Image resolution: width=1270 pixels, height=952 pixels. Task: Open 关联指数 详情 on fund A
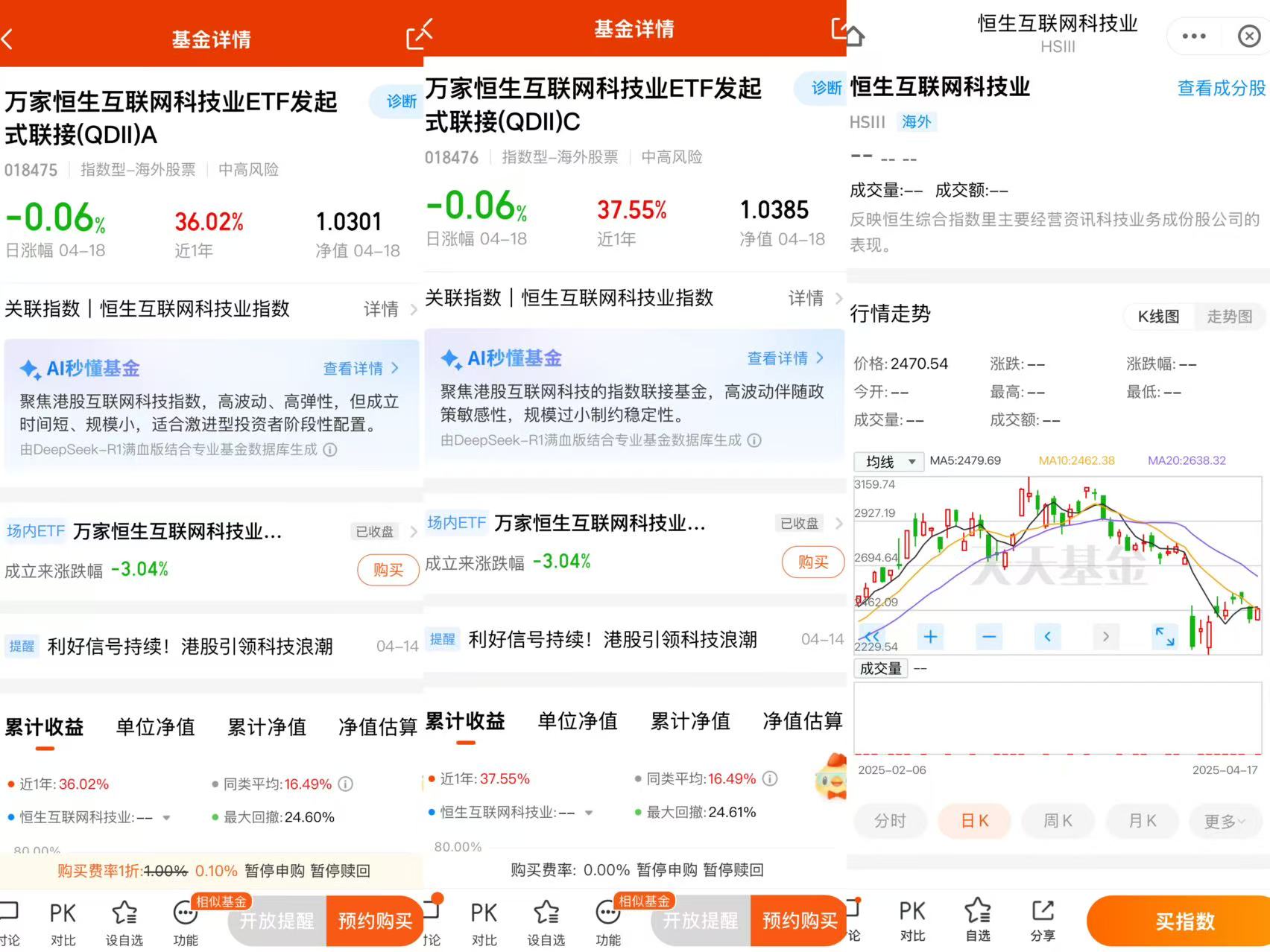(x=391, y=309)
